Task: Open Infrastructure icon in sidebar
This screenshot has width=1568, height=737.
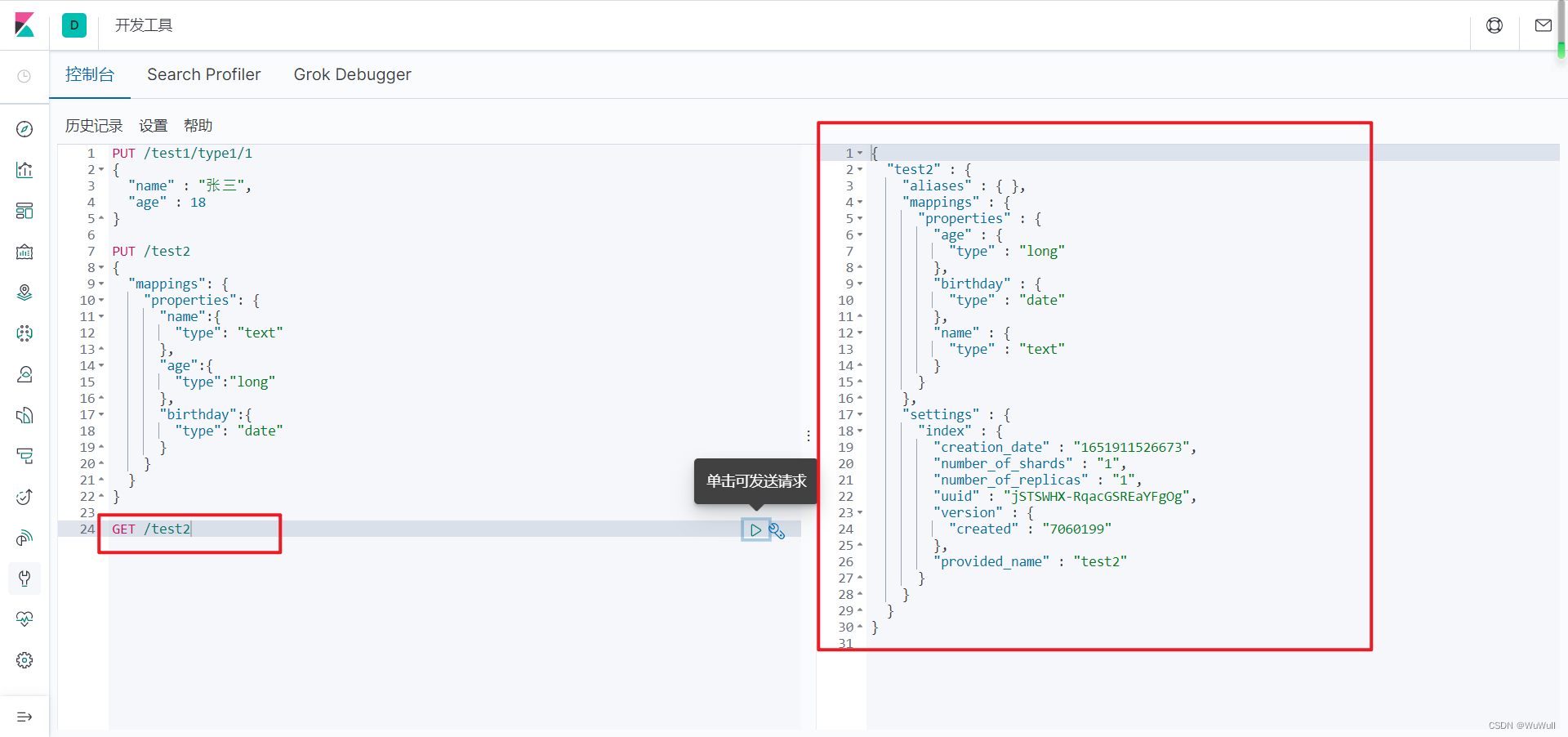Action: tap(24, 374)
